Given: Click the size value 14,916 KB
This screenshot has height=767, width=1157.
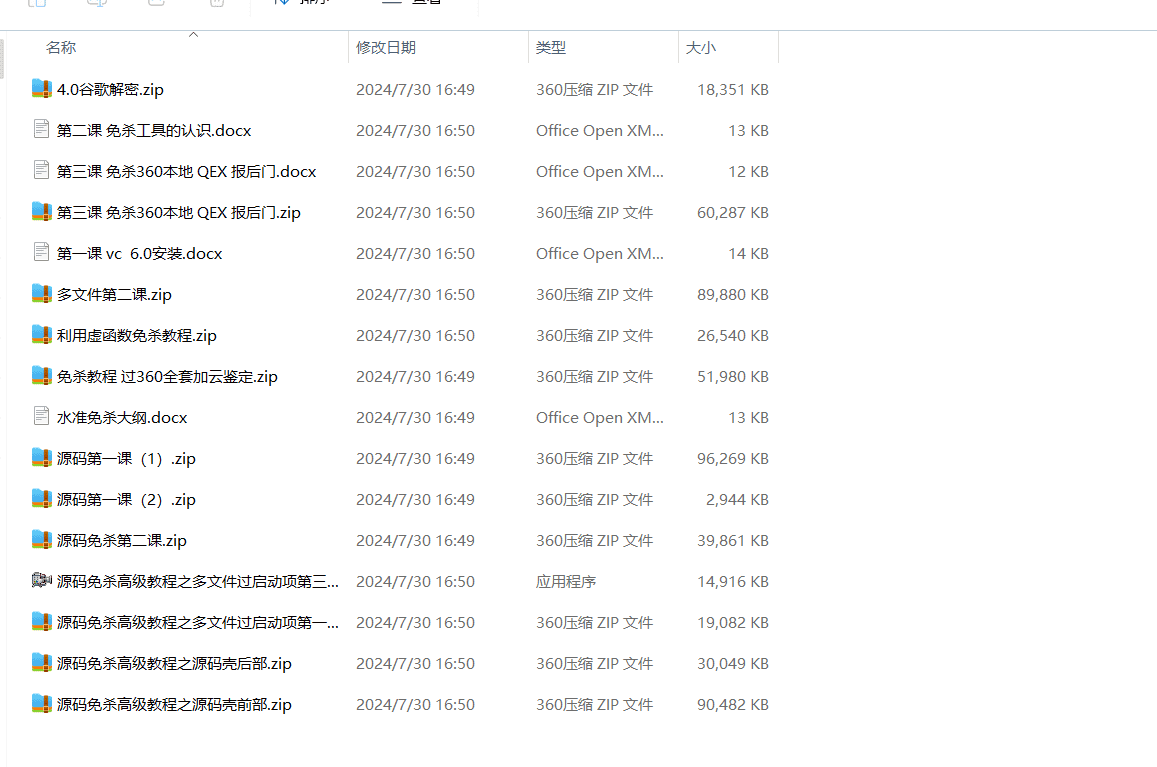Looking at the screenshot, I should tap(733, 582).
